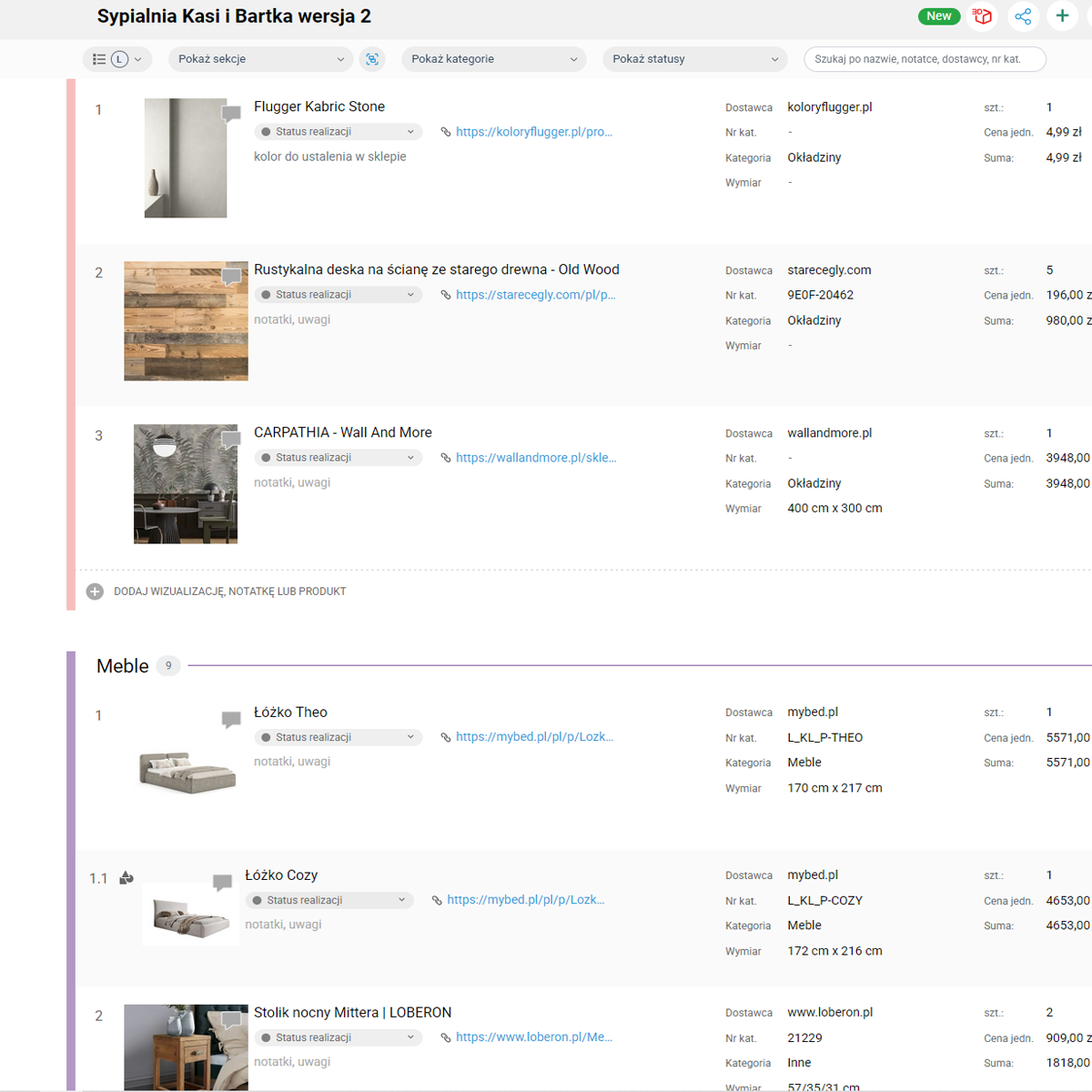
Task: Click the New badge in header
Action: (939, 16)
